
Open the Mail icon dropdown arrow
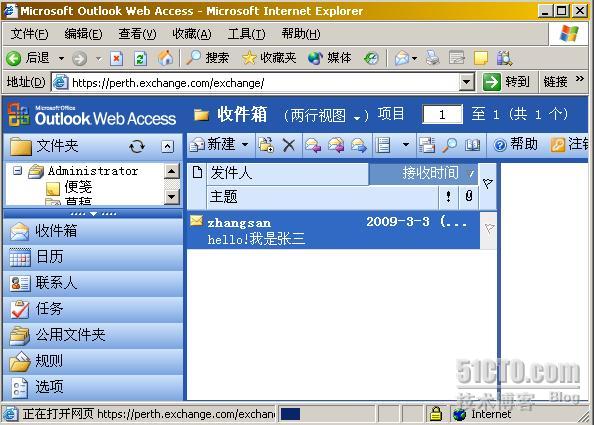414,59
